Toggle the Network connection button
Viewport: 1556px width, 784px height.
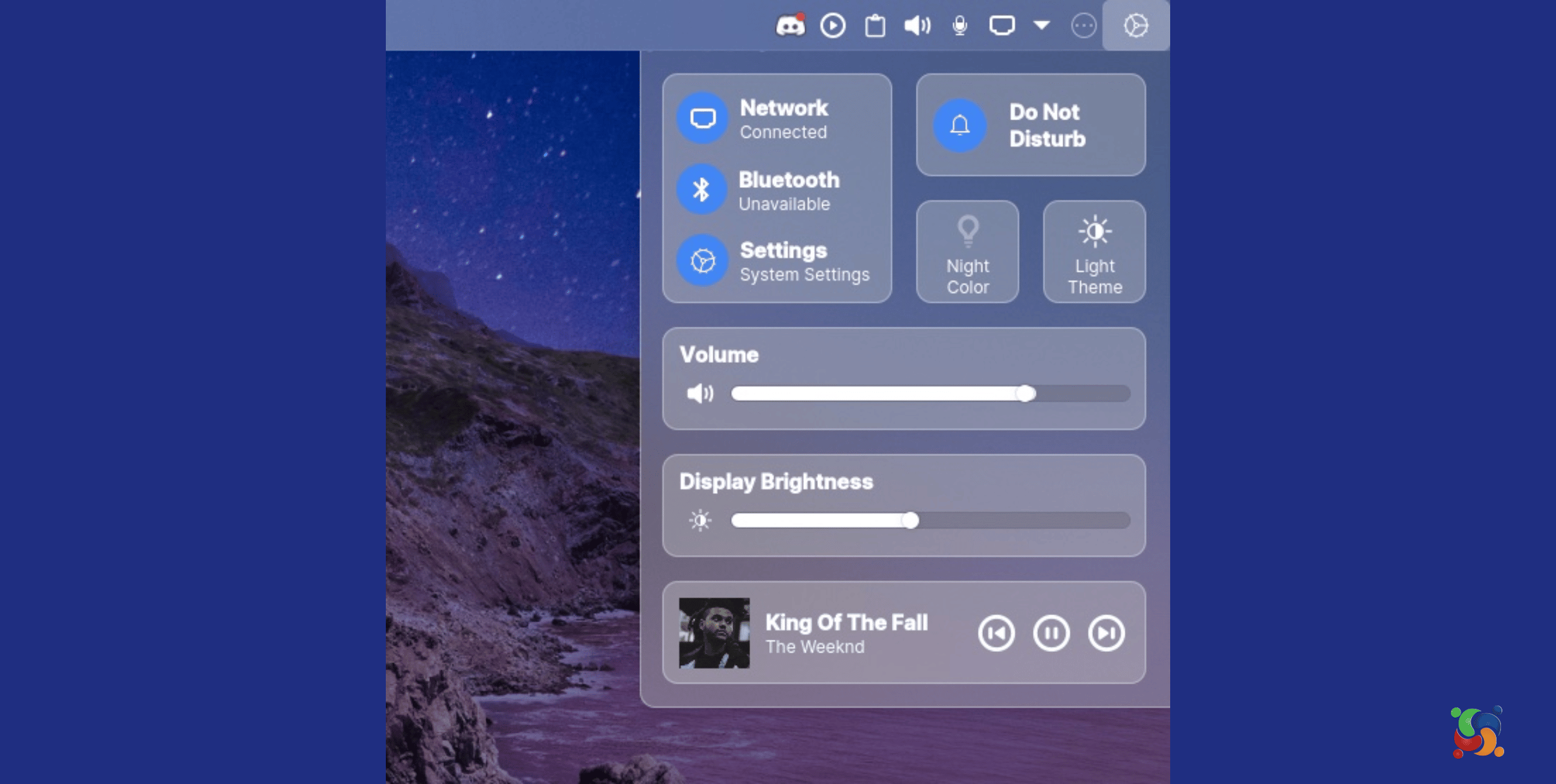pyautogui.click(x=703, y=118)
